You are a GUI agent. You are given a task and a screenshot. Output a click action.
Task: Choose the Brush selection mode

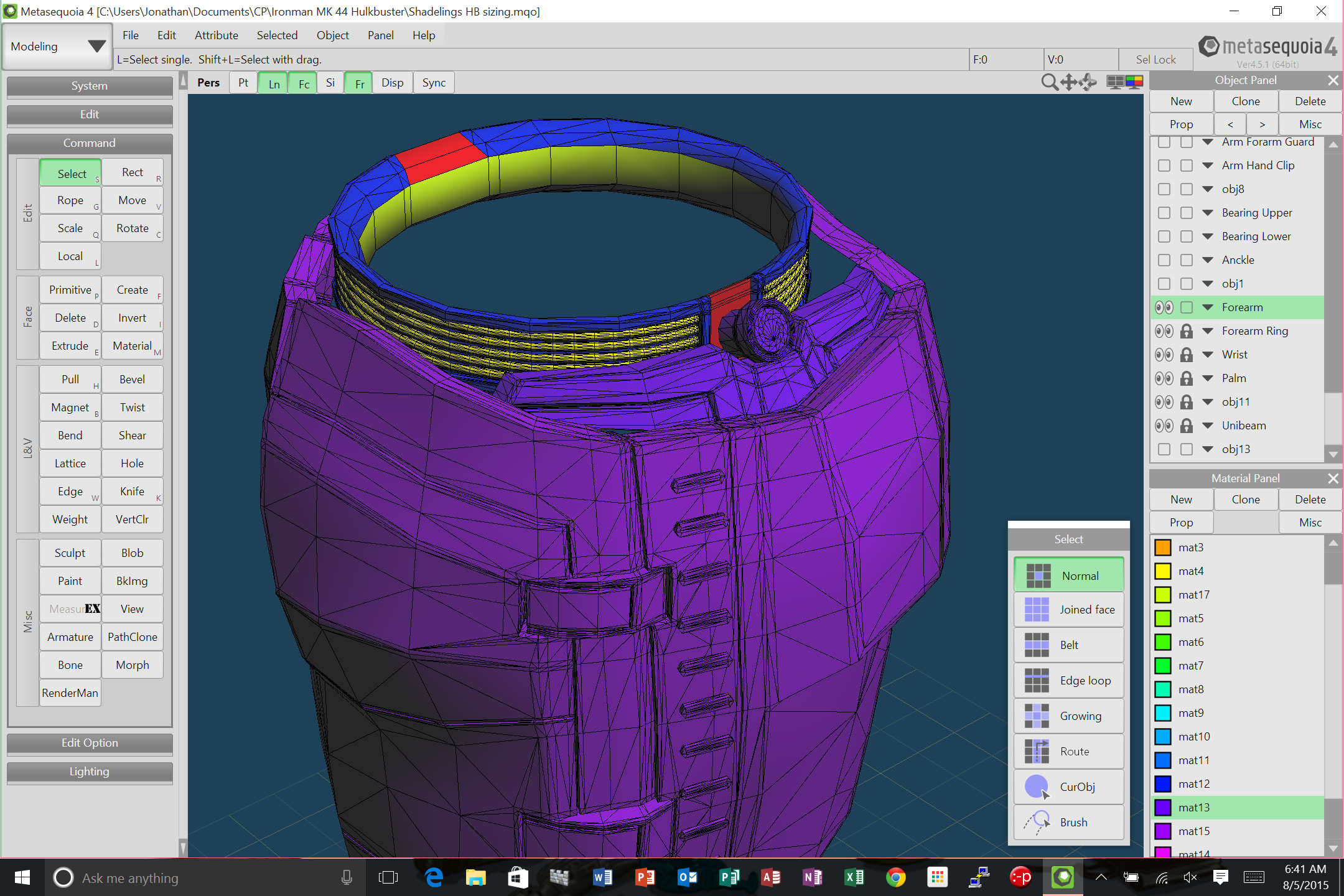tap(1068, 823)
